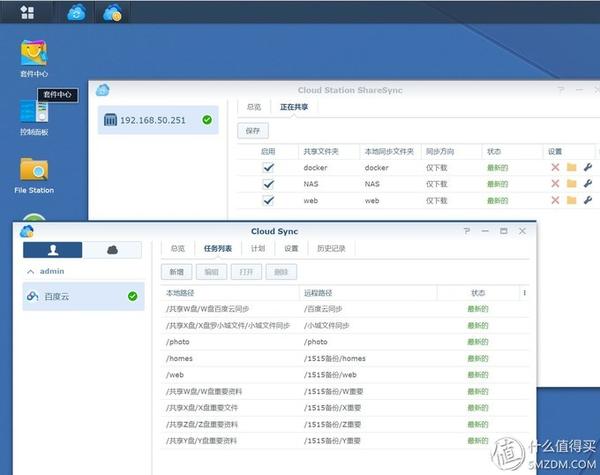Open settings wrench for docker row
The image size is (600, 475).
point(588,167)
